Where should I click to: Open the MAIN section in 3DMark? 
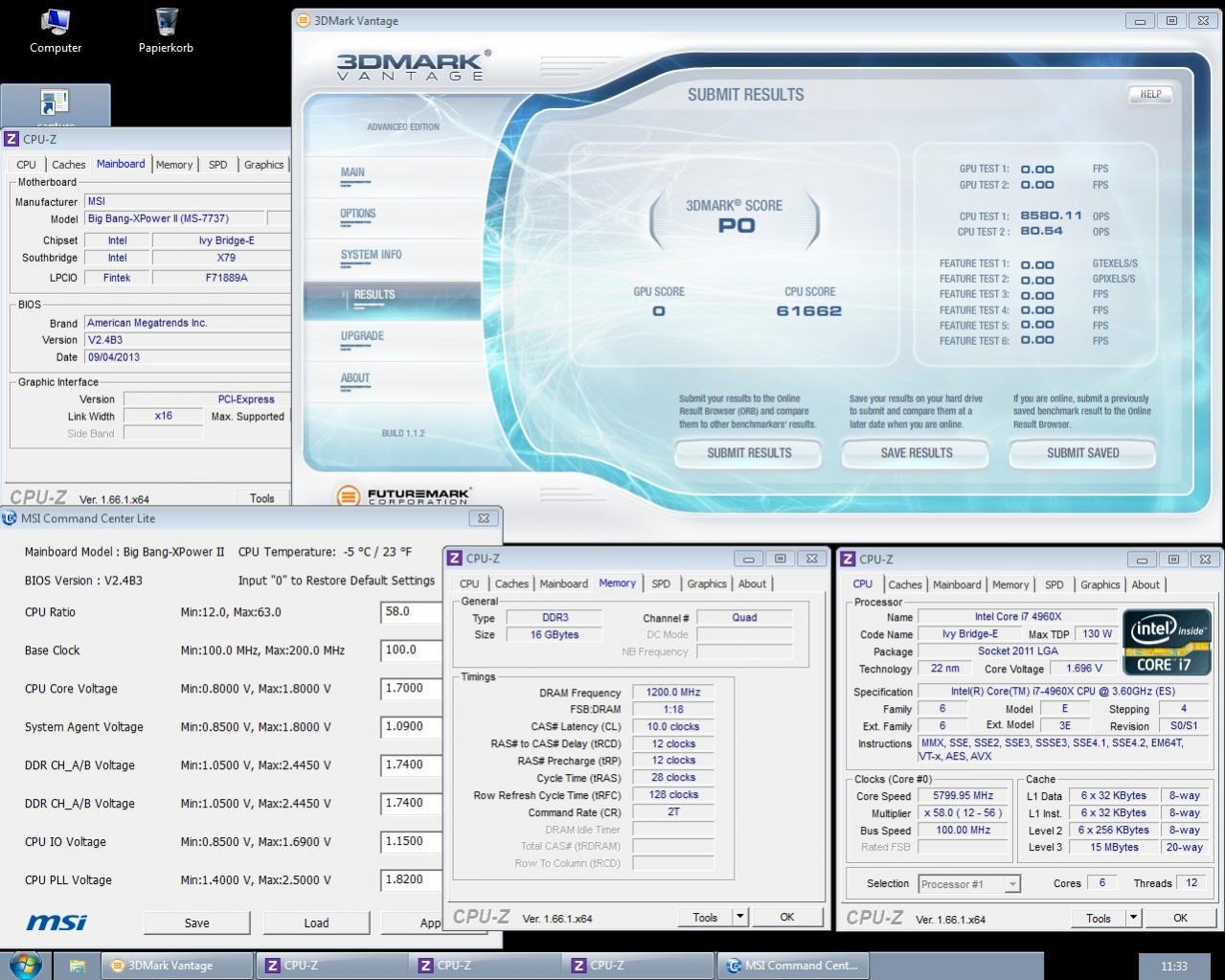point(352,172)
